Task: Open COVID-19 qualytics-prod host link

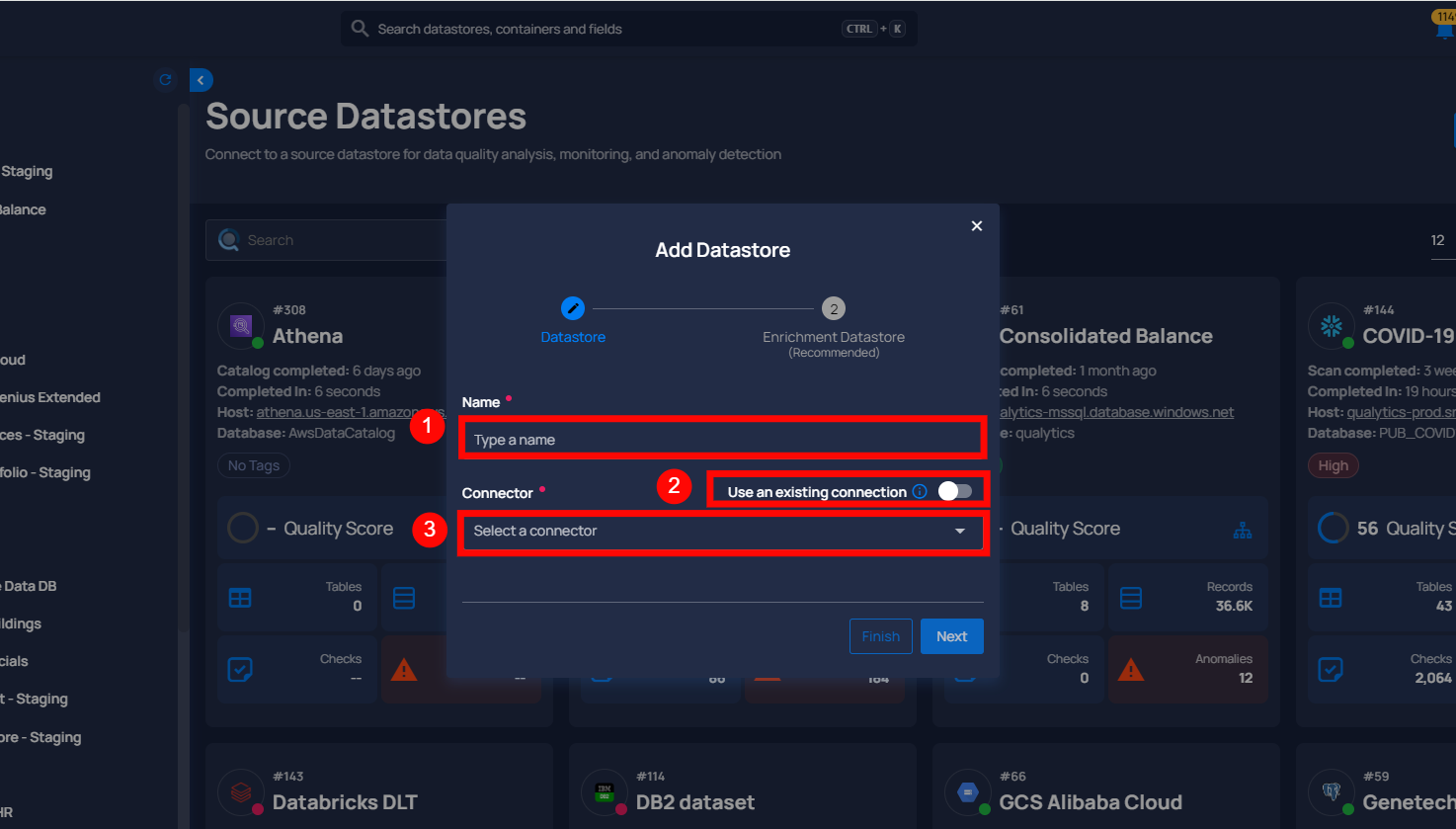Action: pos(1401,412)
